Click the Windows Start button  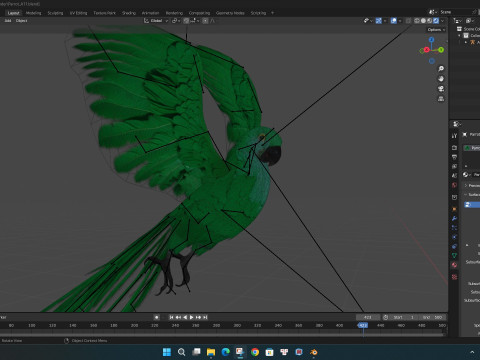click(x=167, y=352)
